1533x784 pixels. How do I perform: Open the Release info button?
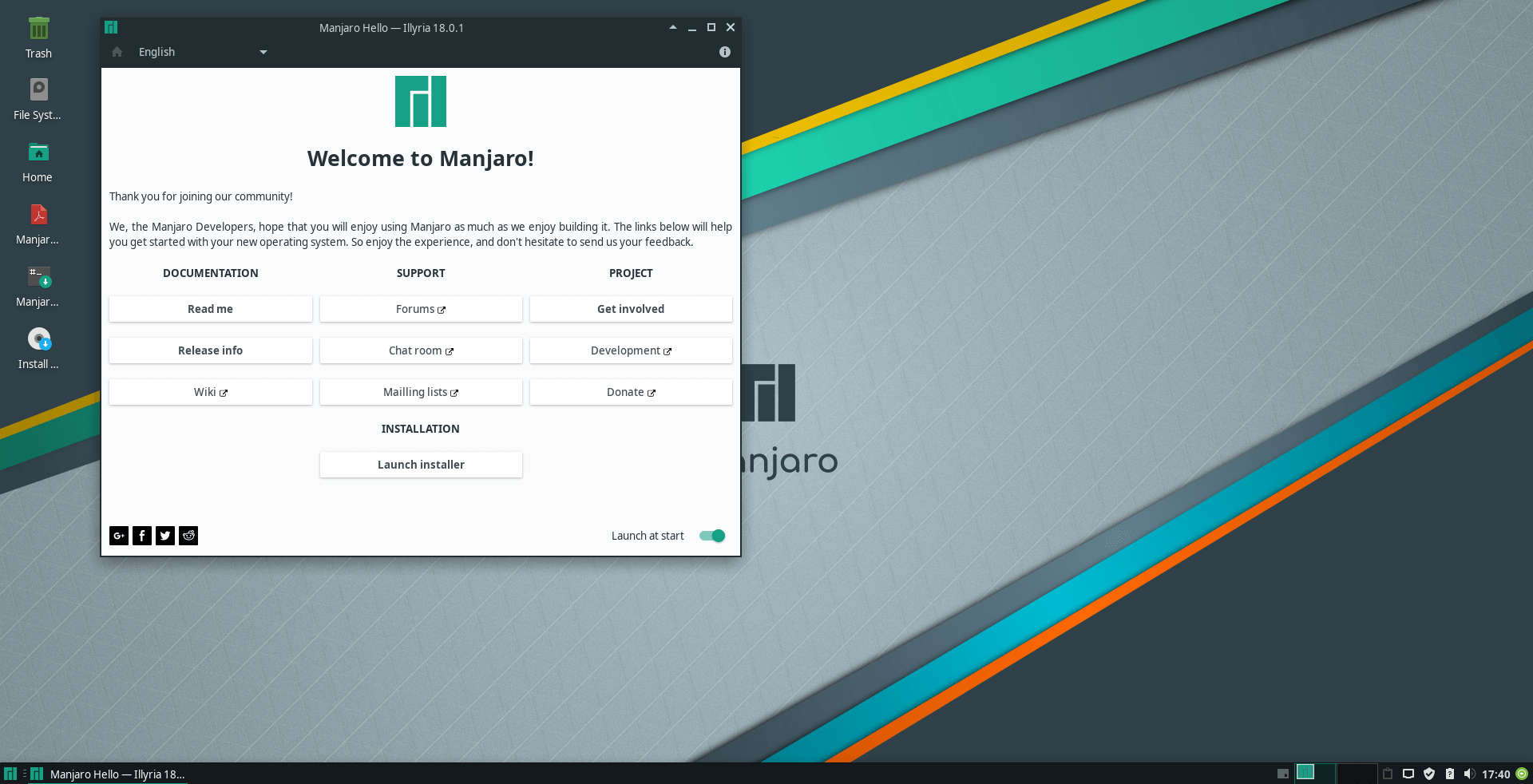click(x=211, y=350)
